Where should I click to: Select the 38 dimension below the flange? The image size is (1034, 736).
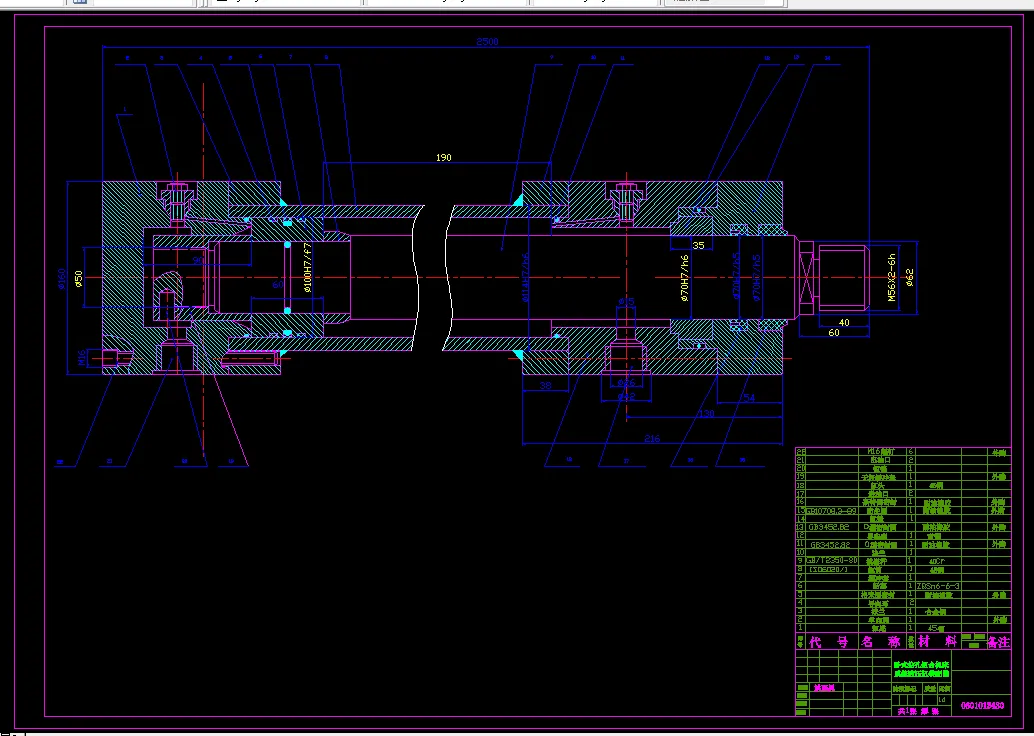click(x=545, y=385)
